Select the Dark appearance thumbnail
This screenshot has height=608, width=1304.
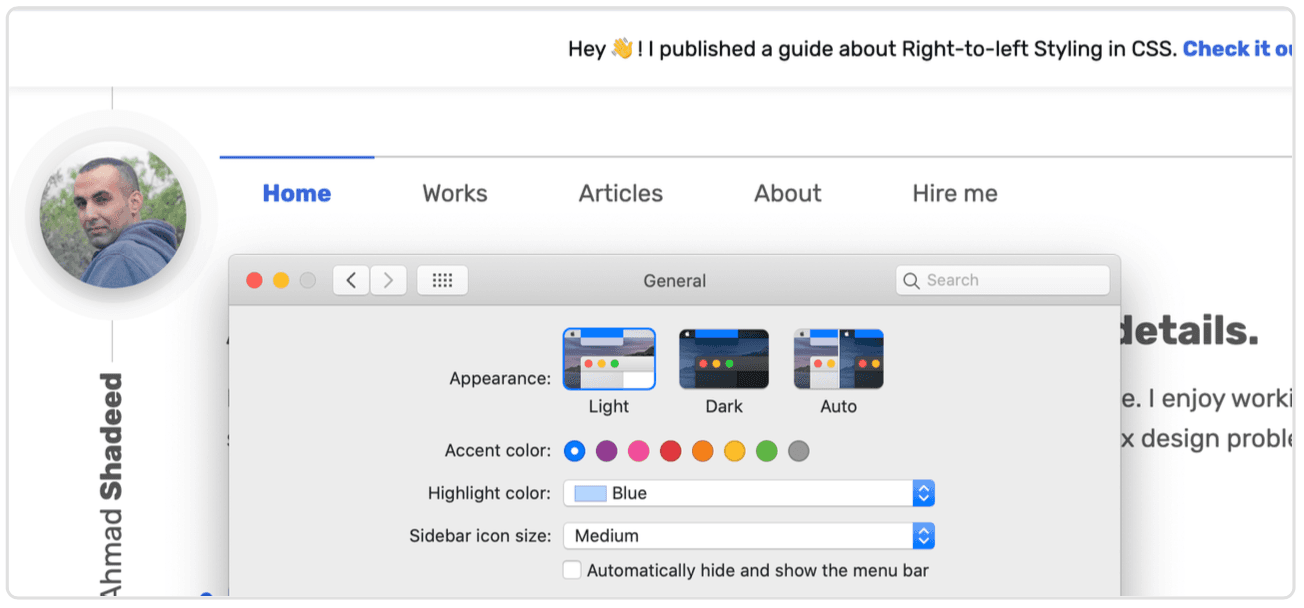tap(724, 359)
